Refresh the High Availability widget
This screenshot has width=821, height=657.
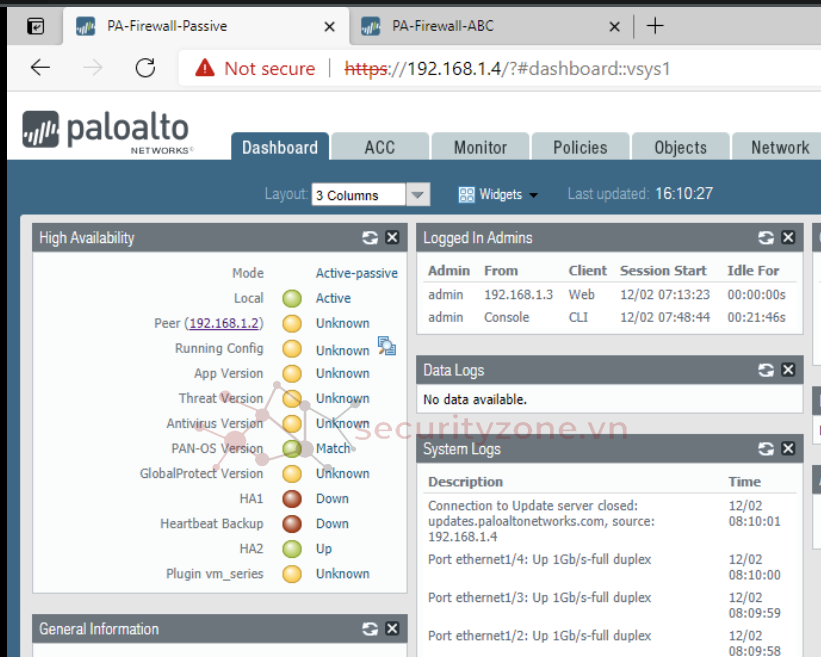coord(370,238)
